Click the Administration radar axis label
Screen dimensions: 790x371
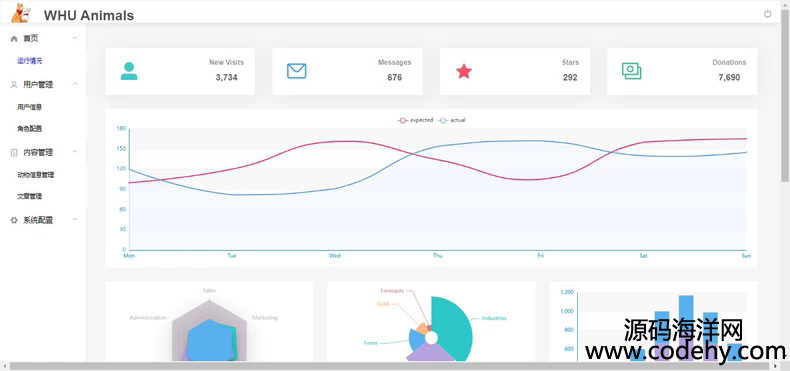click(x=148, y=318)
